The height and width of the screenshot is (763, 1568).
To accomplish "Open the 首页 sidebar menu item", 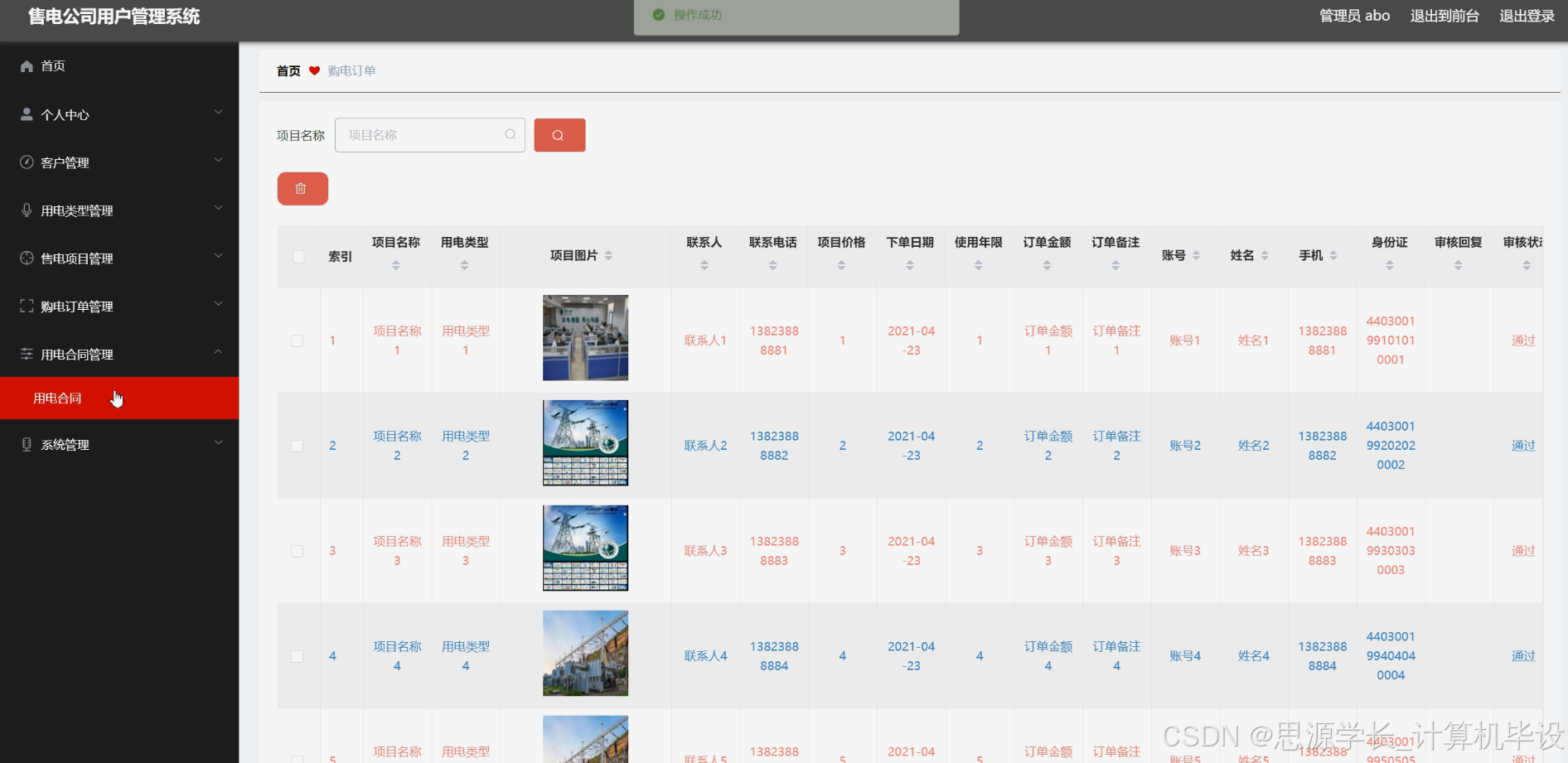I will [119, 66].
